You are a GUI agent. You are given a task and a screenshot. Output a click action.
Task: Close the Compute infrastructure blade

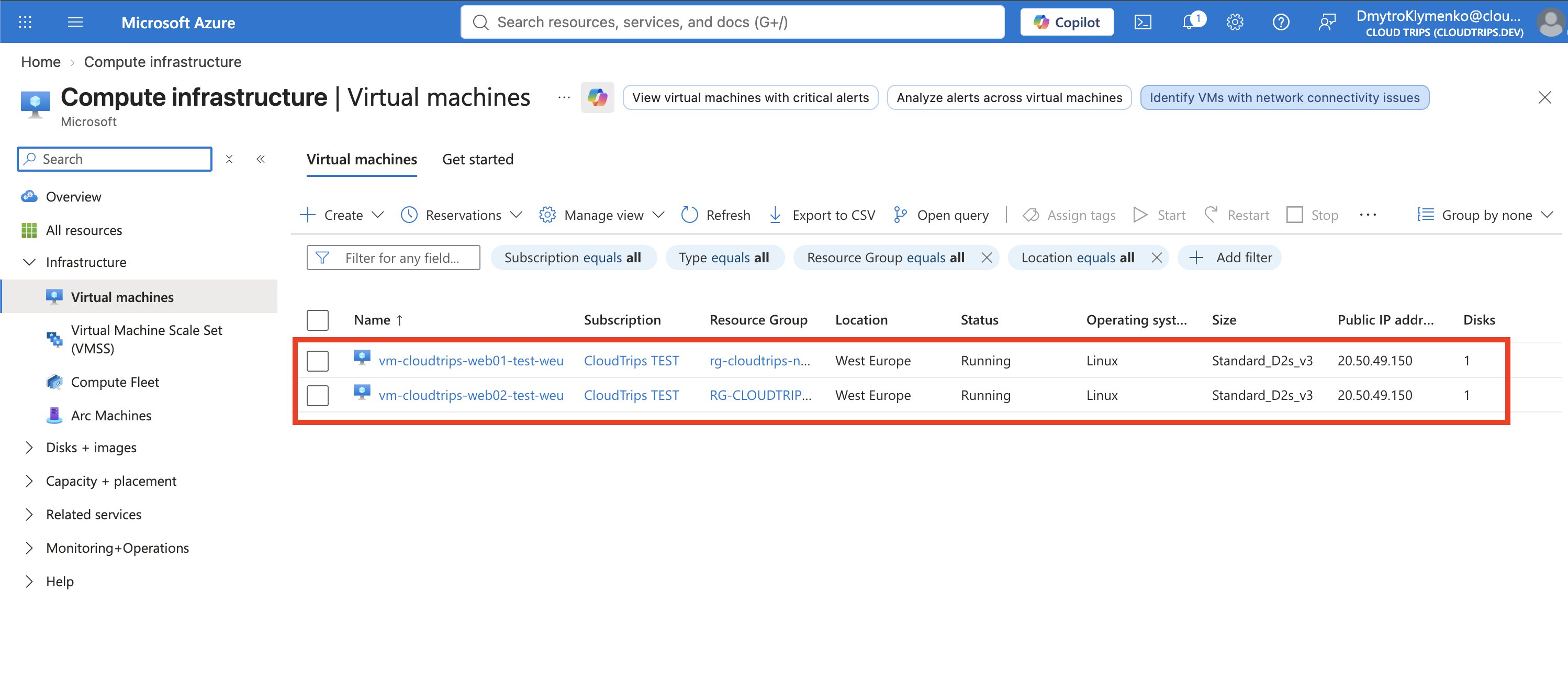[x=1544, y=97]
